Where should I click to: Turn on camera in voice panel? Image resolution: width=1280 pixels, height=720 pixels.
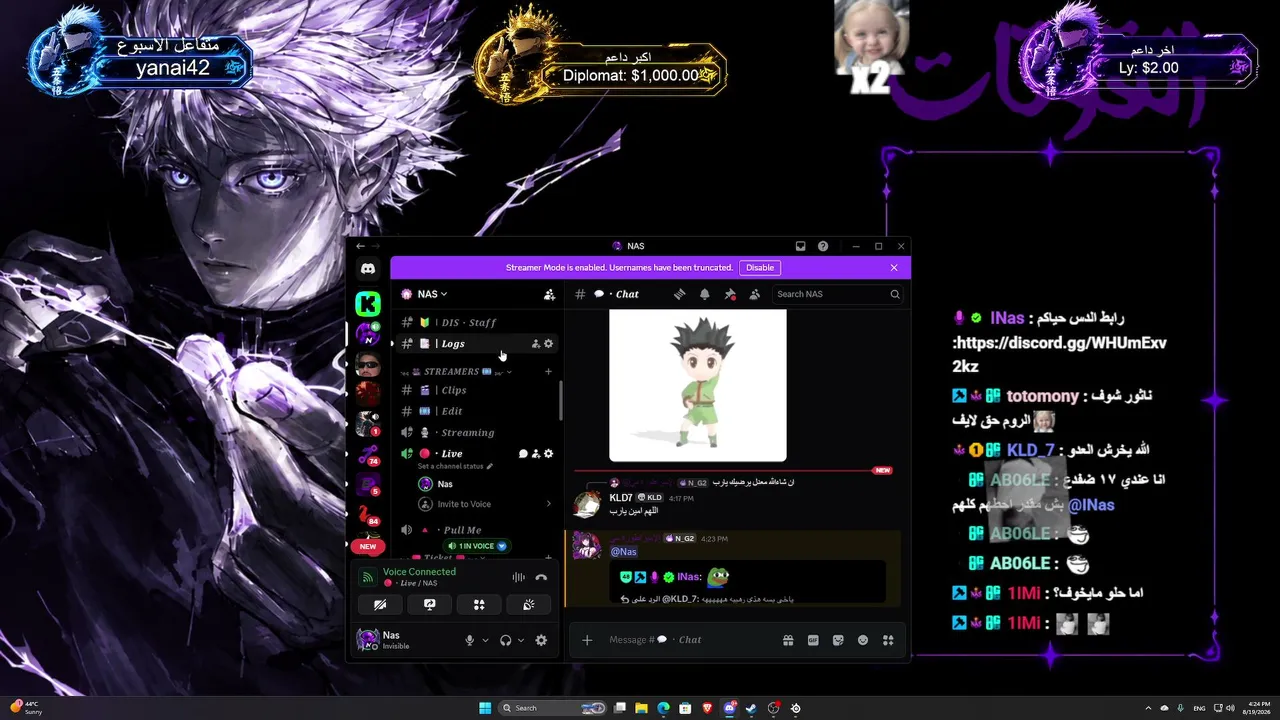380,604
